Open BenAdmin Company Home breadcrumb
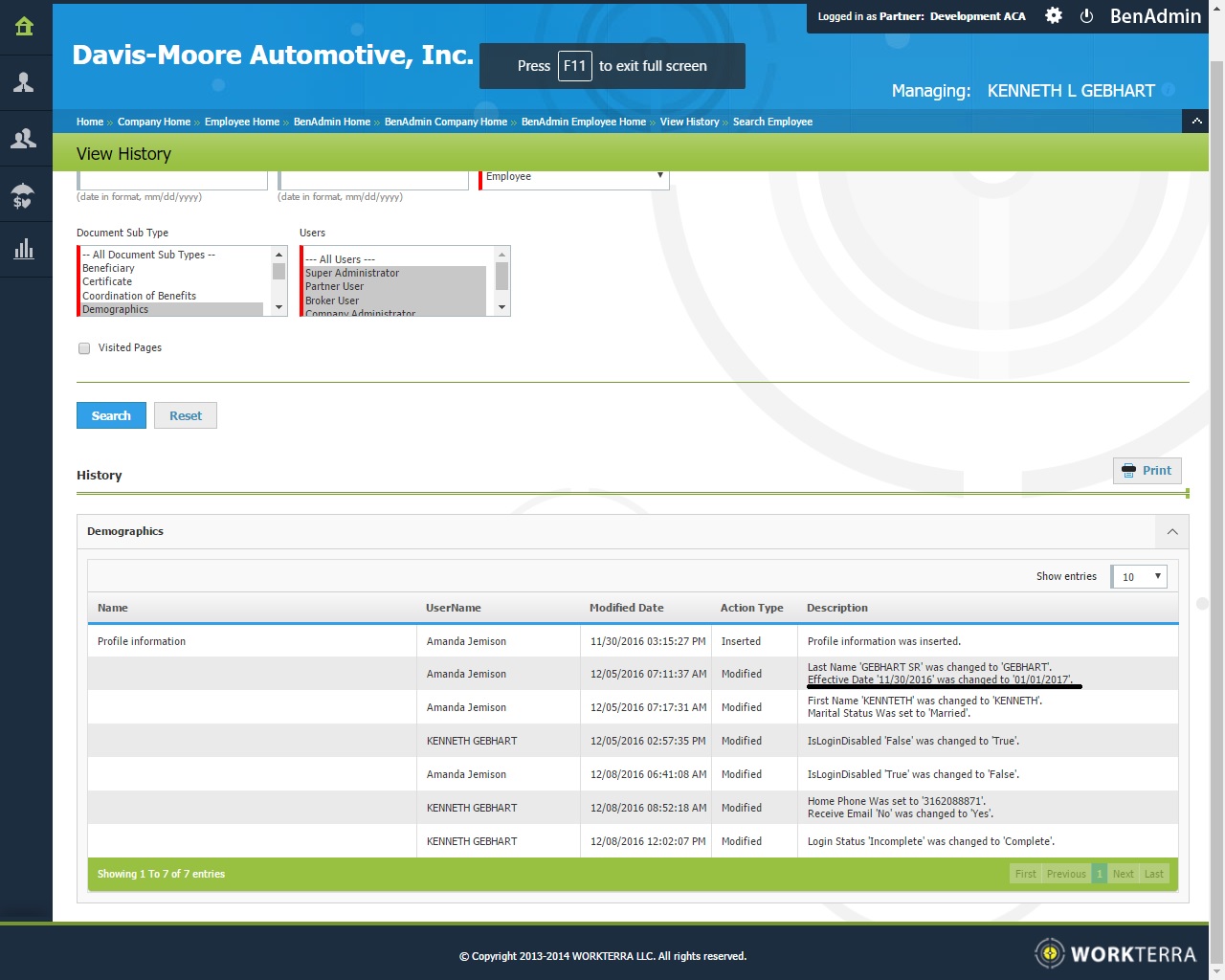This screenshot has width=1225, height=980. pos(446,122)
